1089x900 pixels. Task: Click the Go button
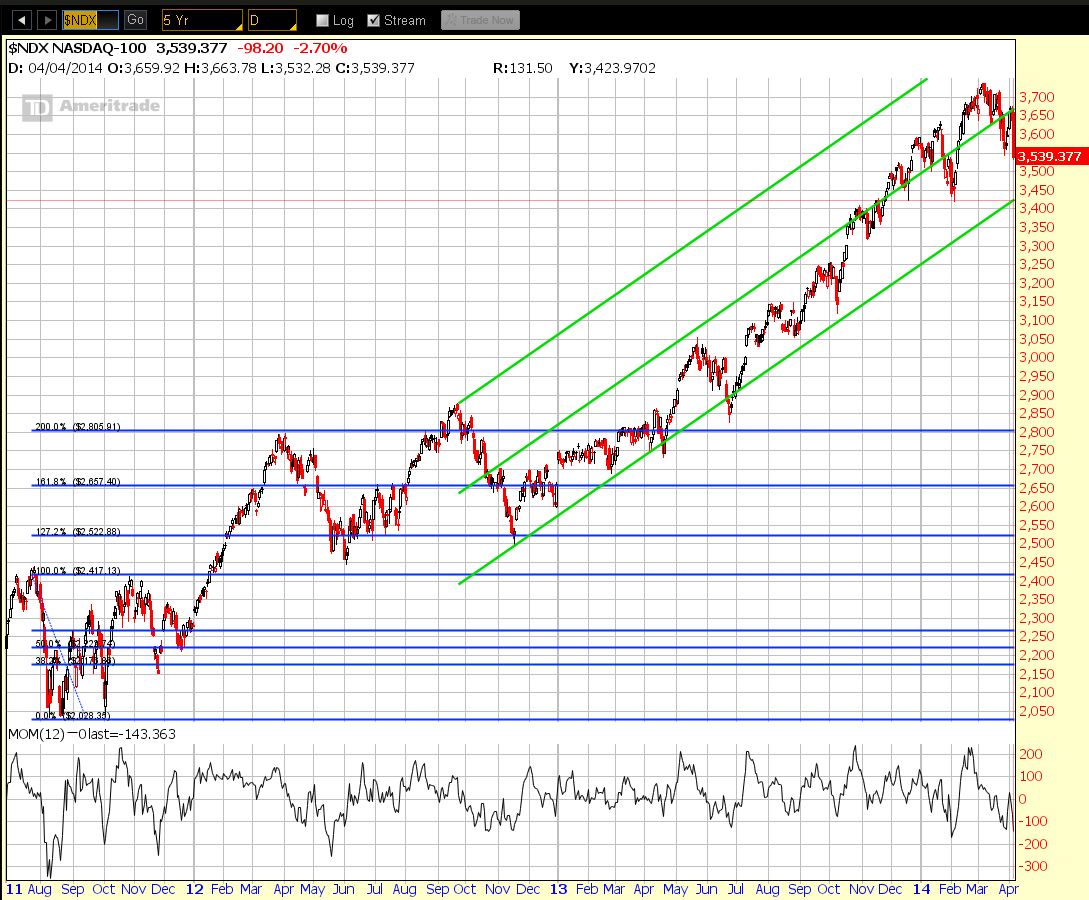[135, 20]
